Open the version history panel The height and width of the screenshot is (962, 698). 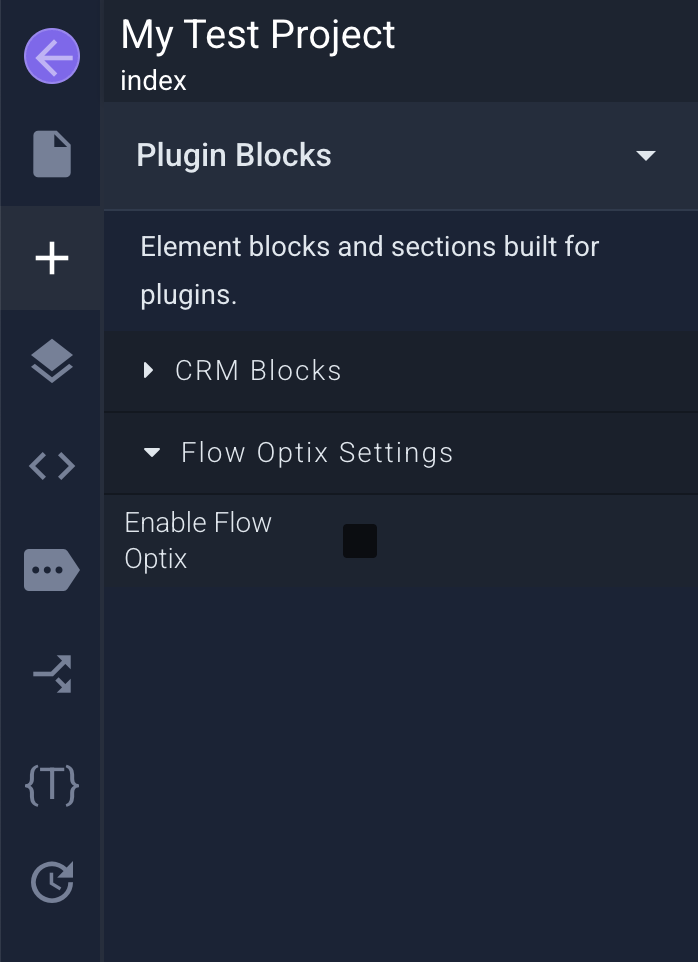51,881
